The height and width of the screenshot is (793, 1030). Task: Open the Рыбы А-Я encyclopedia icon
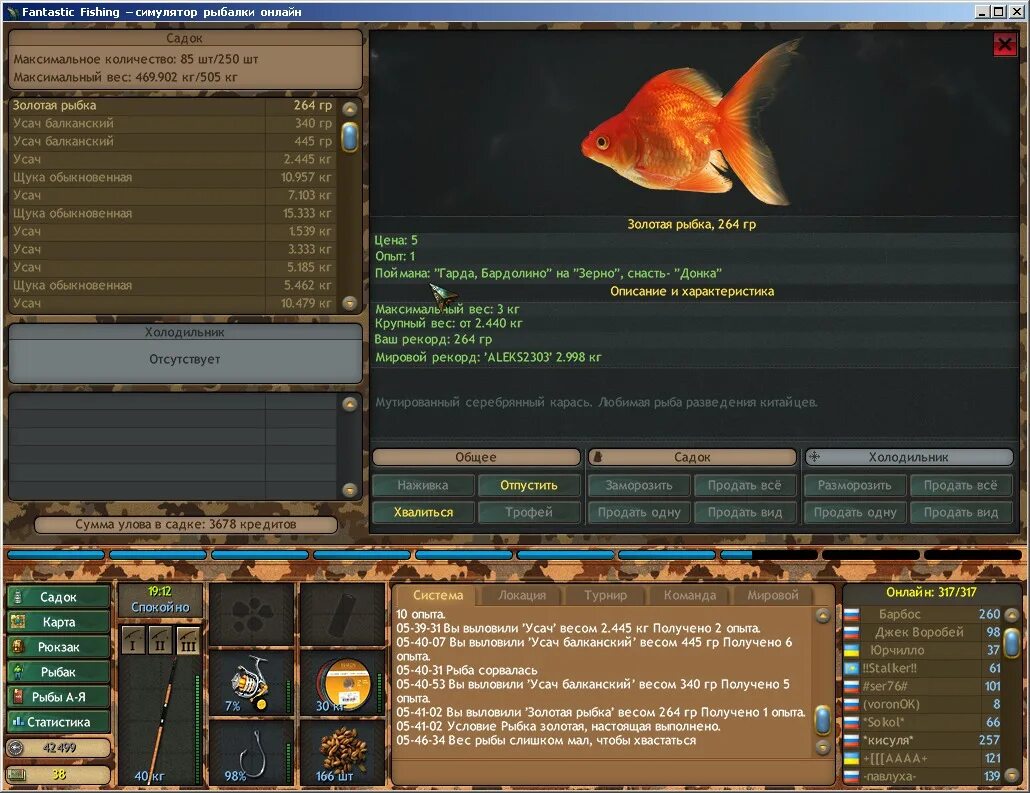pos(57,696)
